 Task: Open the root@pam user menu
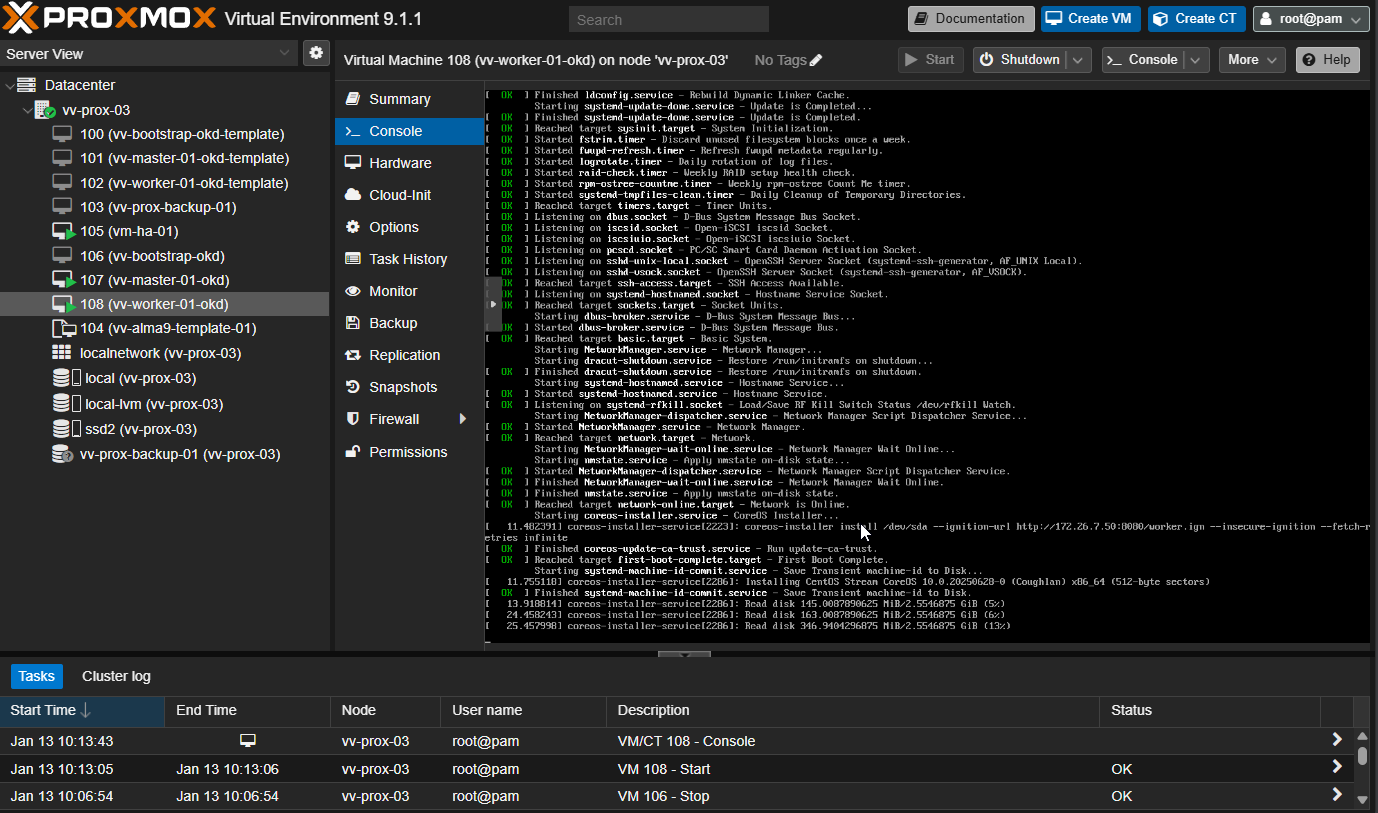(x=1310, y=19)
